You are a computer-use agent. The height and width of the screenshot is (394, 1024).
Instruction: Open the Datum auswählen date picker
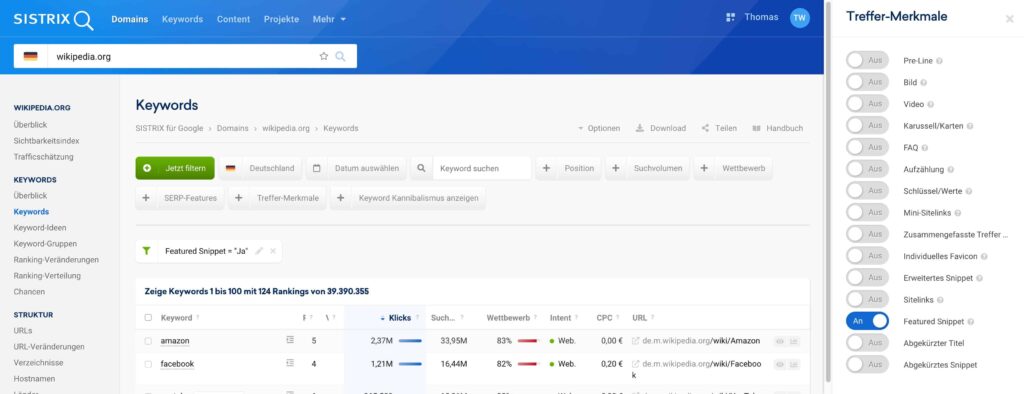point(356,168)
